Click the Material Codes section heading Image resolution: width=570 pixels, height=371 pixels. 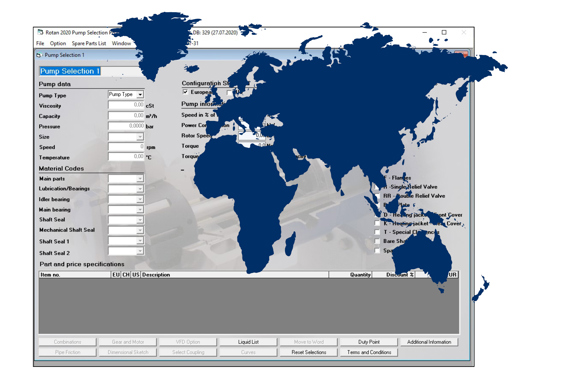tap(61, 168)
